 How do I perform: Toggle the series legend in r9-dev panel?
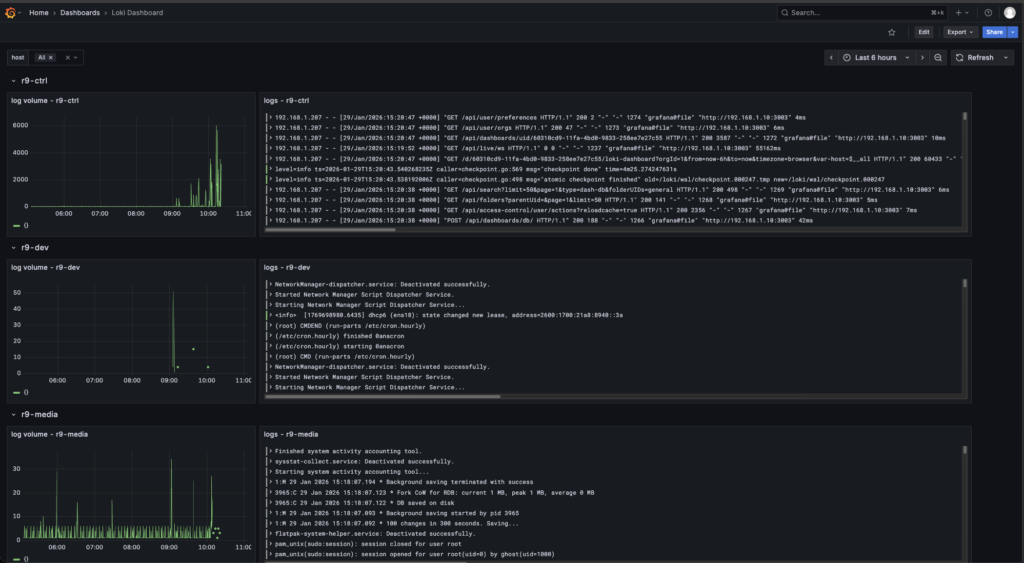click(18, 393)
